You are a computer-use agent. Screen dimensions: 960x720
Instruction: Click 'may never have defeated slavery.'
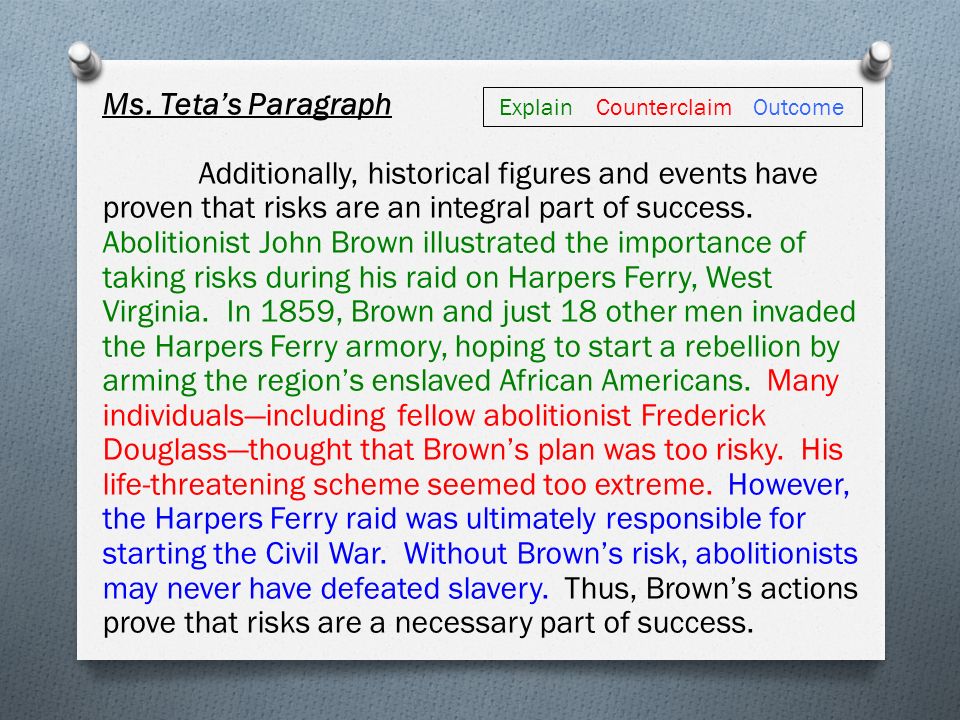pos(325,588)
